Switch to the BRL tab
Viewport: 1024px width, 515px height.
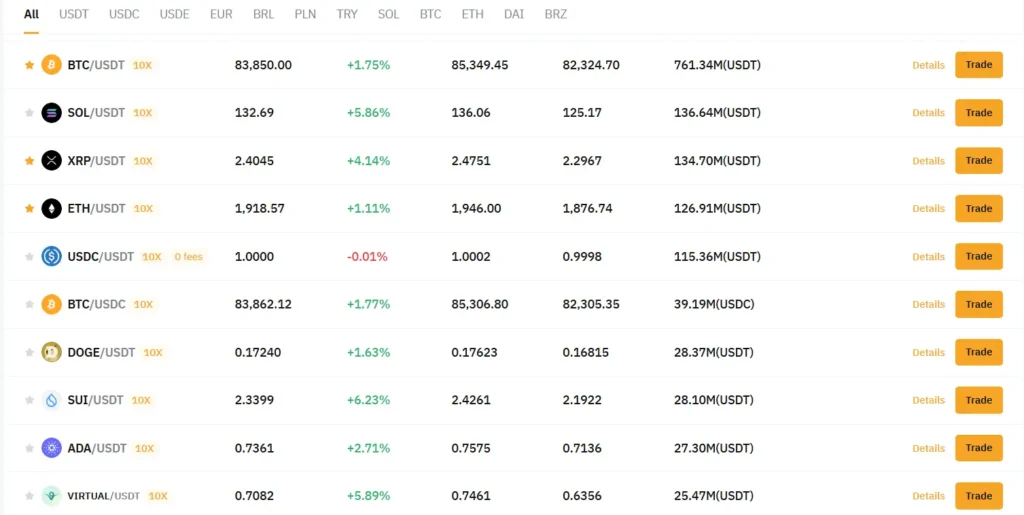[x=264, y=14]
